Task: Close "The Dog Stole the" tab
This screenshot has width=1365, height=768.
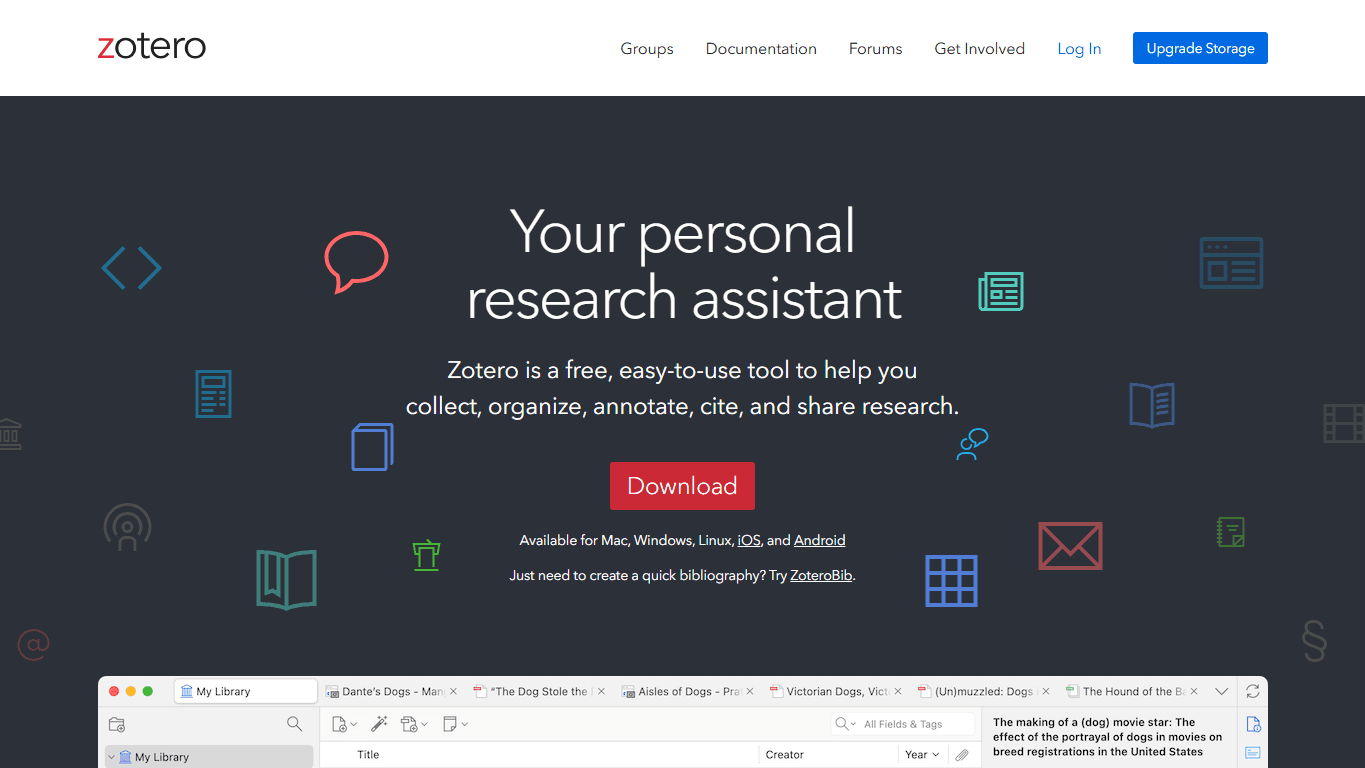Action: [601, 691]
